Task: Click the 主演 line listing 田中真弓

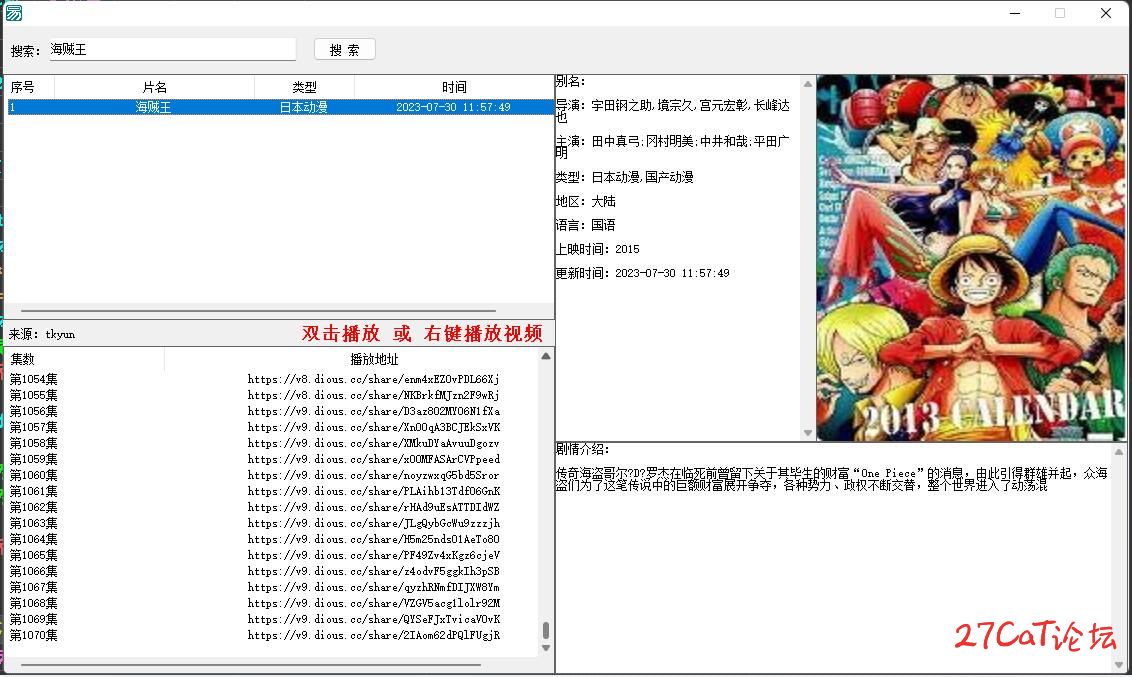Action: [x=673, y=147]
